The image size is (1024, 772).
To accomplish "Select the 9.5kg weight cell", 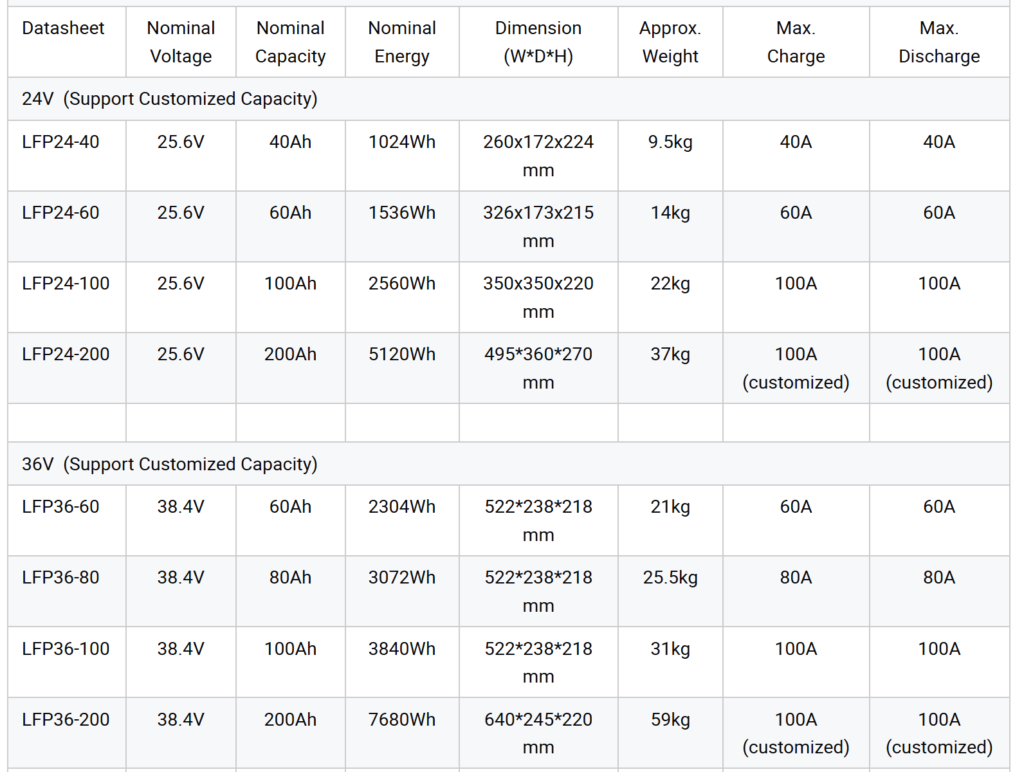I will 670,142.
